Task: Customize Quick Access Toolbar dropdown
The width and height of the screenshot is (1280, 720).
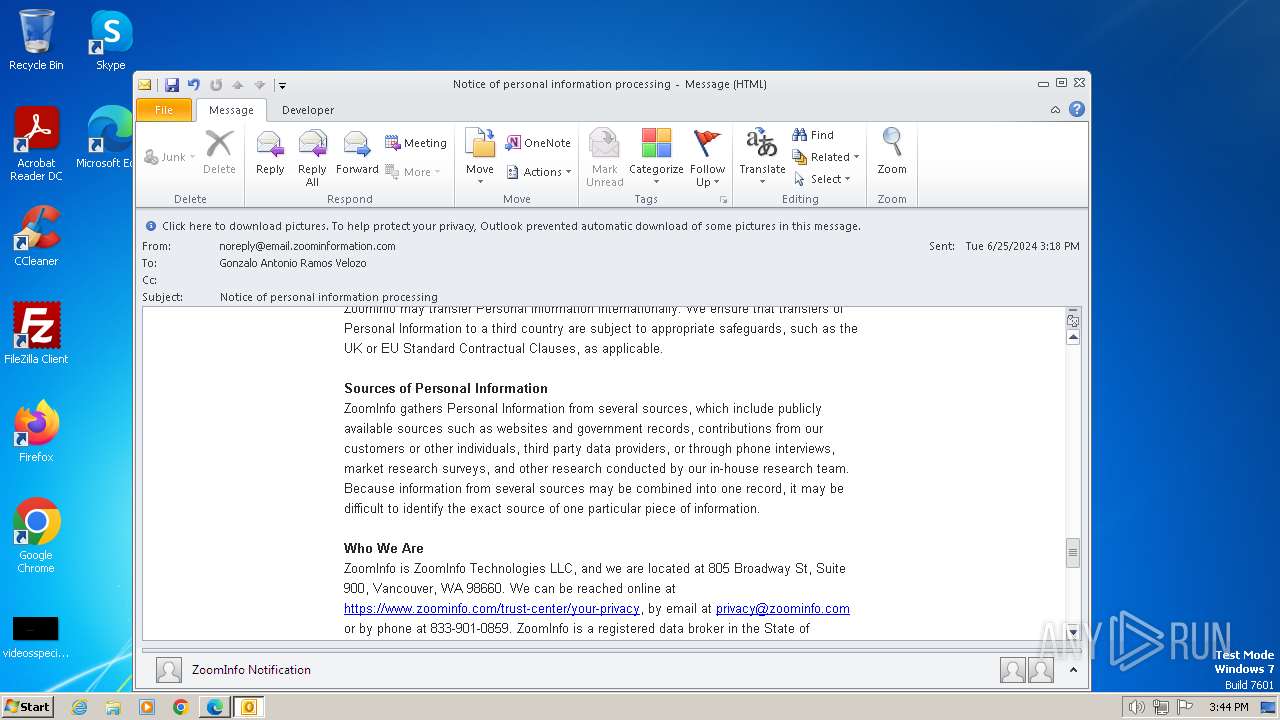Action: pyautogui.click(x=282, y=85)
